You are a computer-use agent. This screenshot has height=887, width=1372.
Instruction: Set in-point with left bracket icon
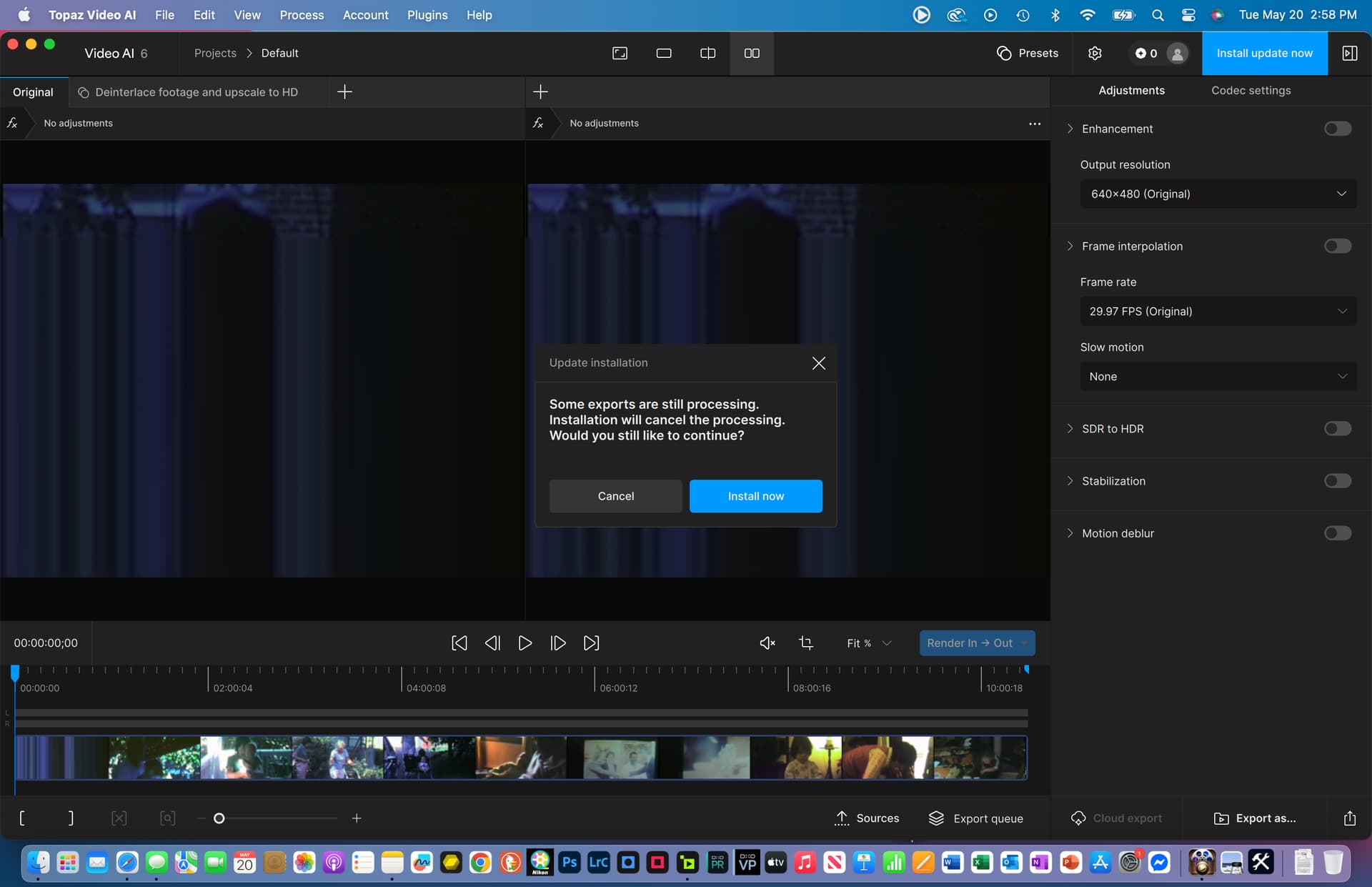pyautogui.click(x=22, y=818)
